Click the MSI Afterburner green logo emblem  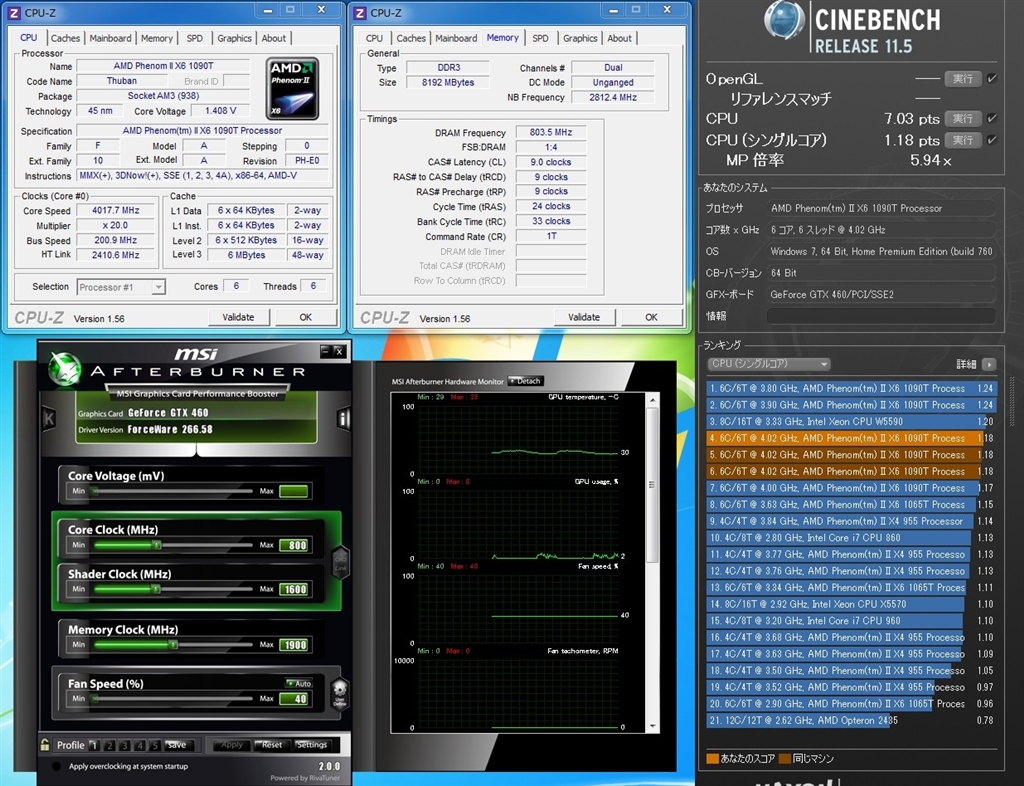(66, 368)
